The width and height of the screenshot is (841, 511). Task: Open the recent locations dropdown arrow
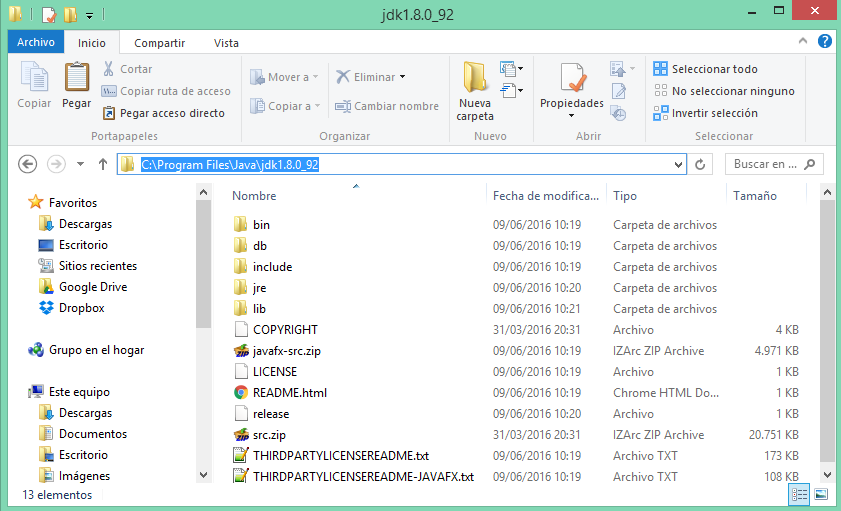pyautogui.click(x=80, y=164)
